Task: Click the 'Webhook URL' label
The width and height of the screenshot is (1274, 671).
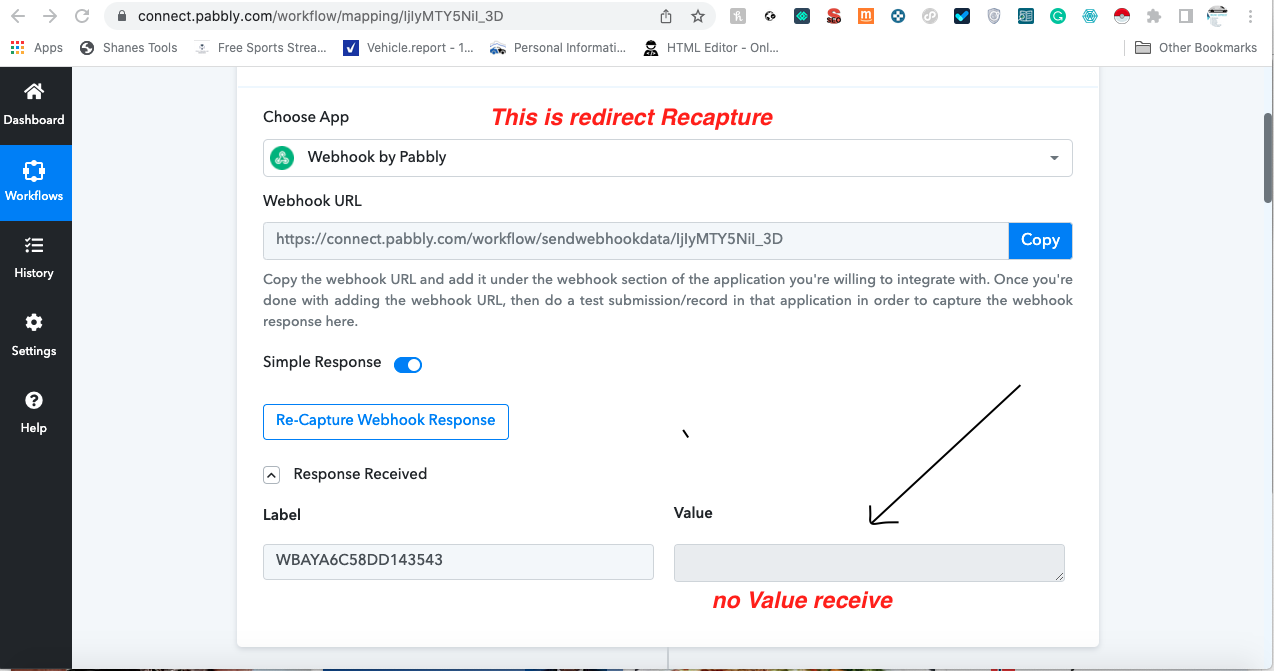Action: (x=312, y=201)
